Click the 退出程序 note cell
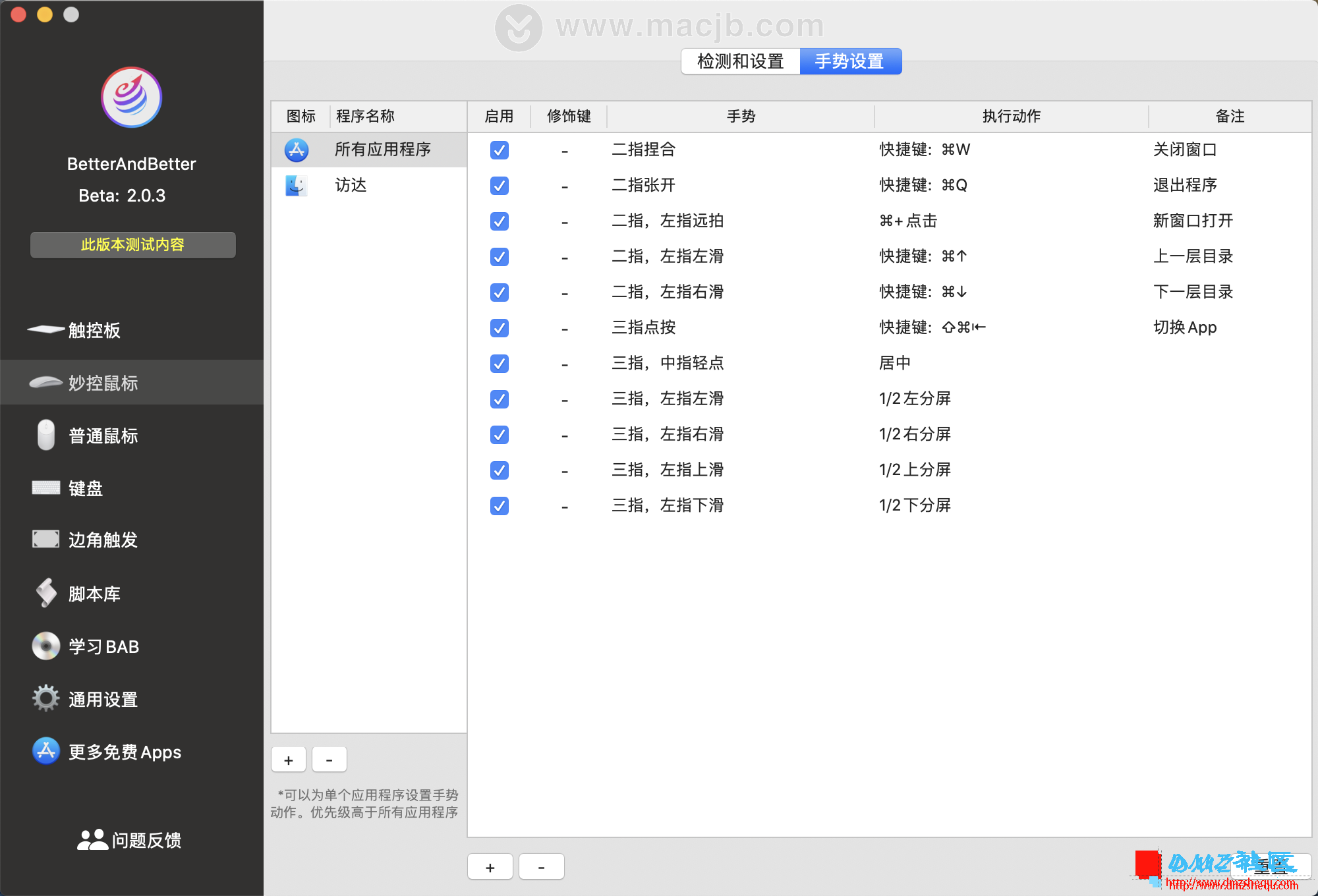This screenshot has height=896, width=1318. 1185,186
